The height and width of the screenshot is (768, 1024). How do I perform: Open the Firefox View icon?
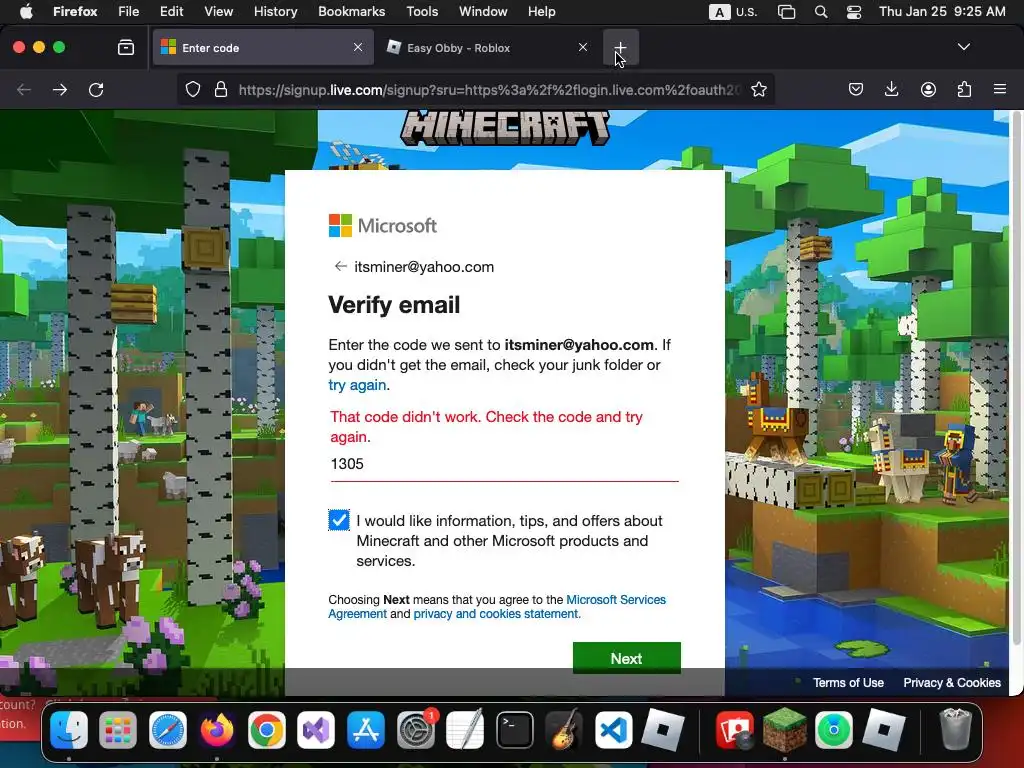(x=126, y=47)
